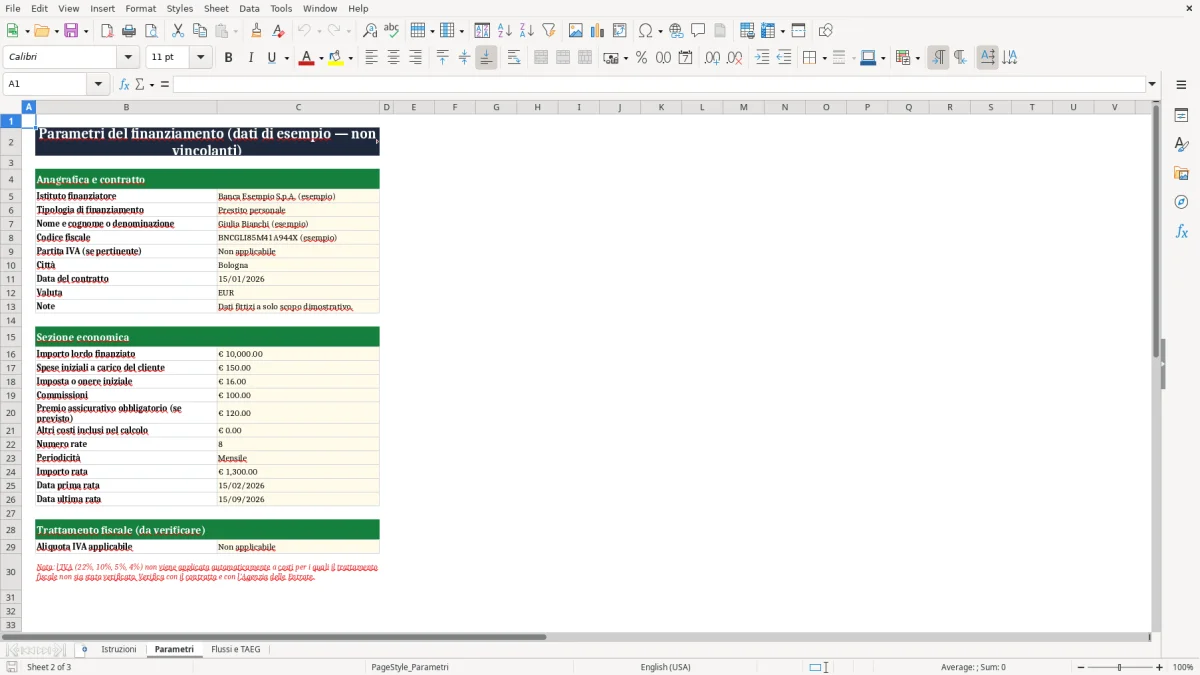Open the Name Box A1 dropdown
This screenshot has width=1200, height=675.
coord(99,84)
